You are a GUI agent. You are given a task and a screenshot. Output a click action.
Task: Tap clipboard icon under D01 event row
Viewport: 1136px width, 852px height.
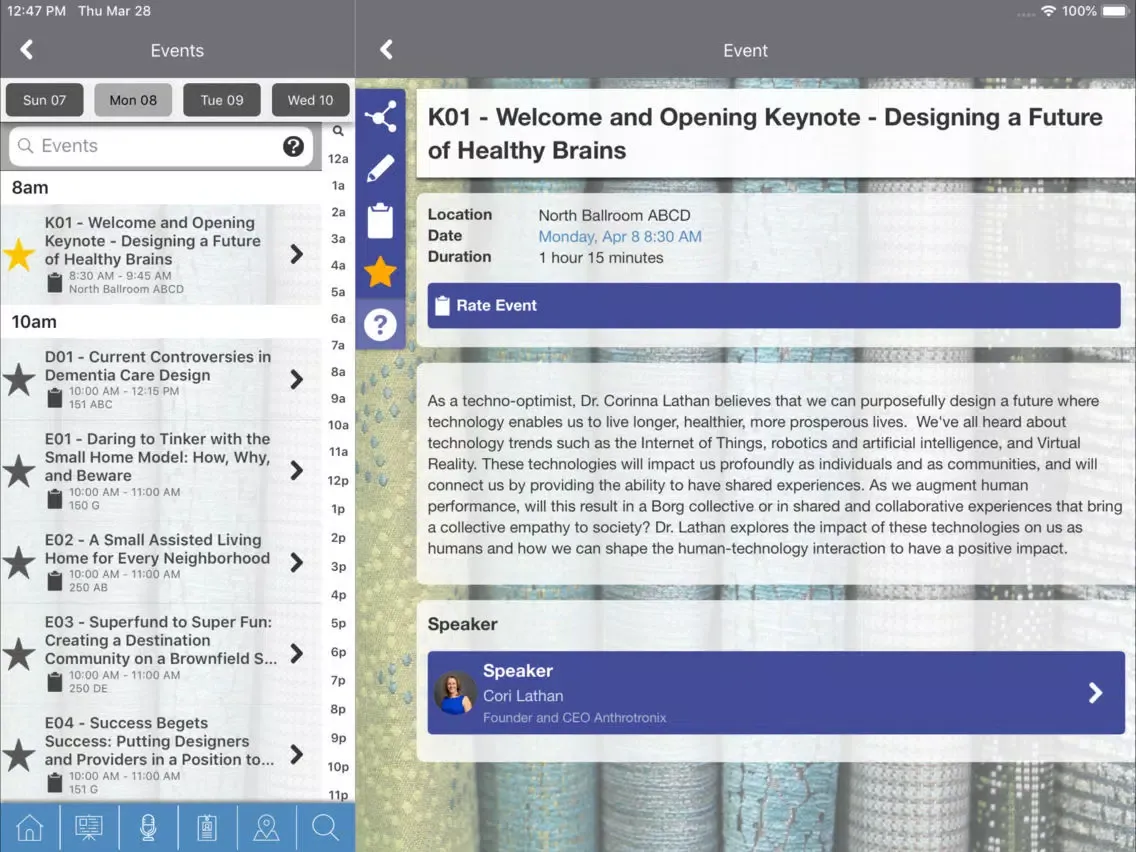(54, 398)
